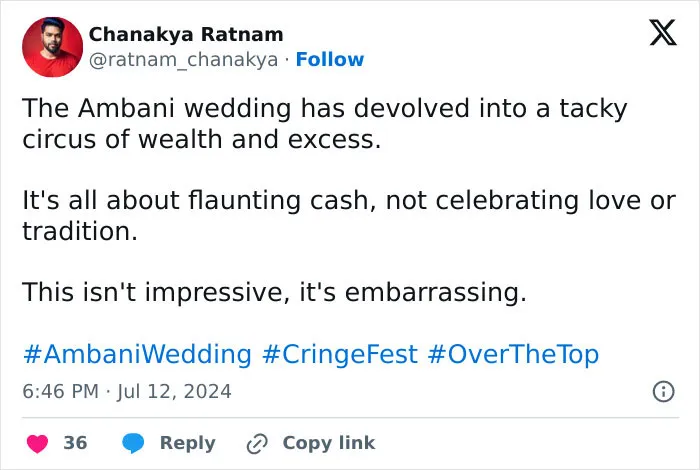Click the 'This isn't impressive' line
700x470 pixels.
[x=275, y=292]
